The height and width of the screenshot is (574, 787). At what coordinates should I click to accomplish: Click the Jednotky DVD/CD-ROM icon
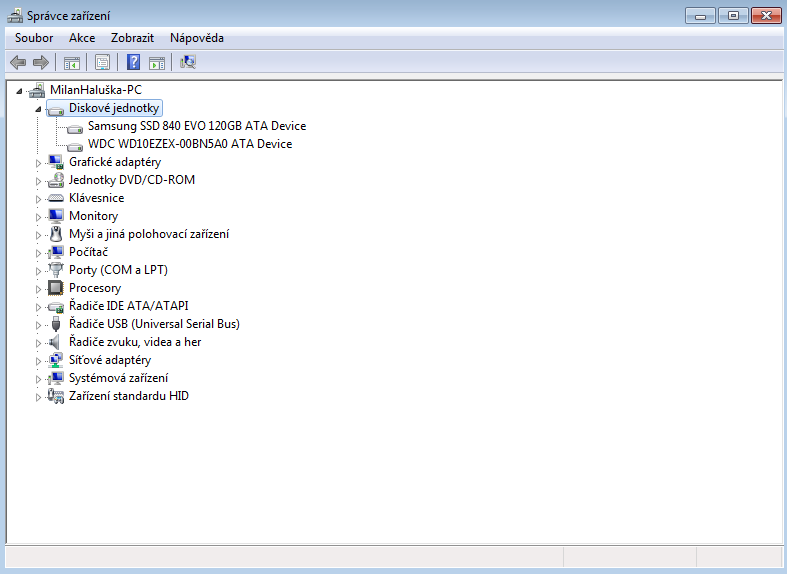[x=56, y=180]
